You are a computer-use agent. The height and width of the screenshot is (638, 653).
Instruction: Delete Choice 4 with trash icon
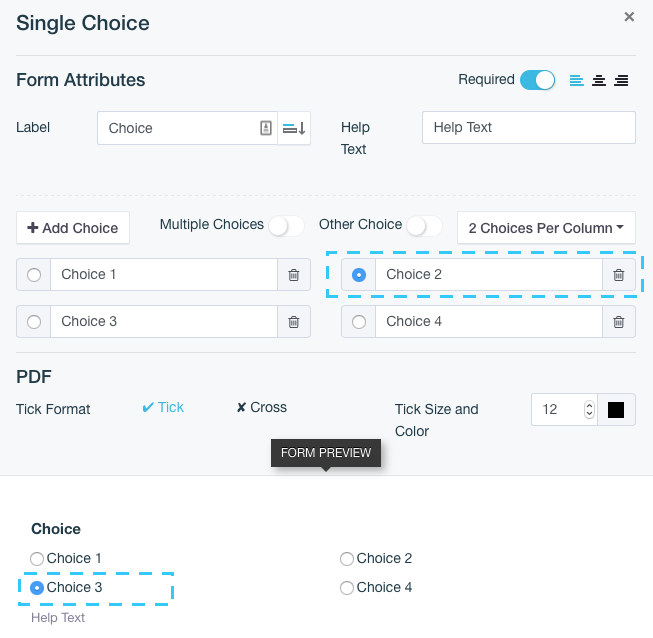click(618, 322)
